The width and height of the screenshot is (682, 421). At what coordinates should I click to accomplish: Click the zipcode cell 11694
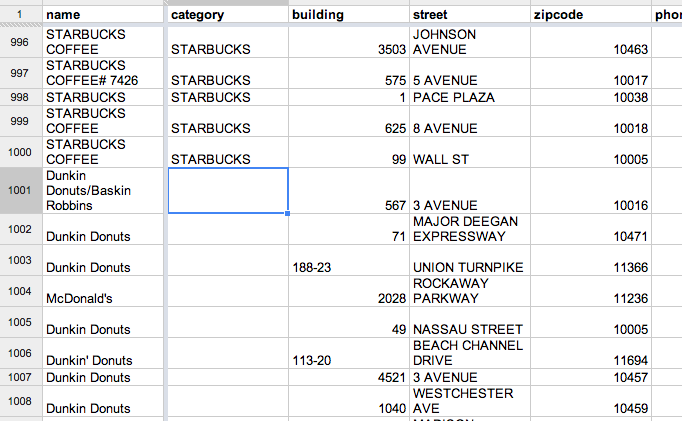[x=591, y=353]
